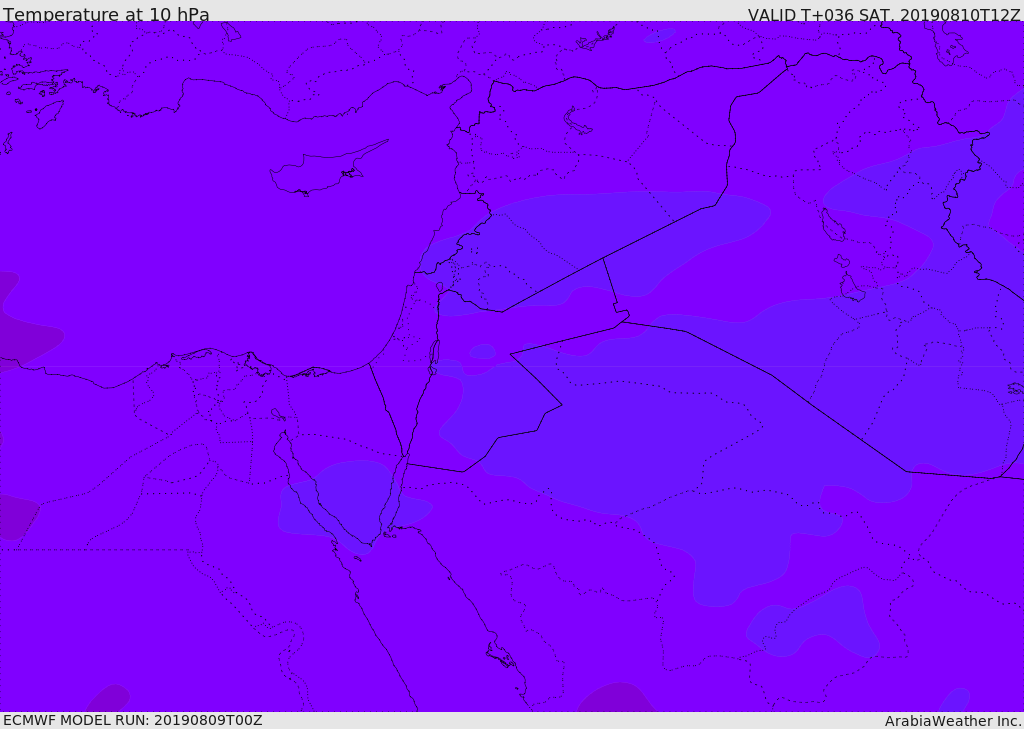Click the 'ECMWF MODEL RUN: 20190809T00Z' text
1024x729 pixels.
(133, 720)
